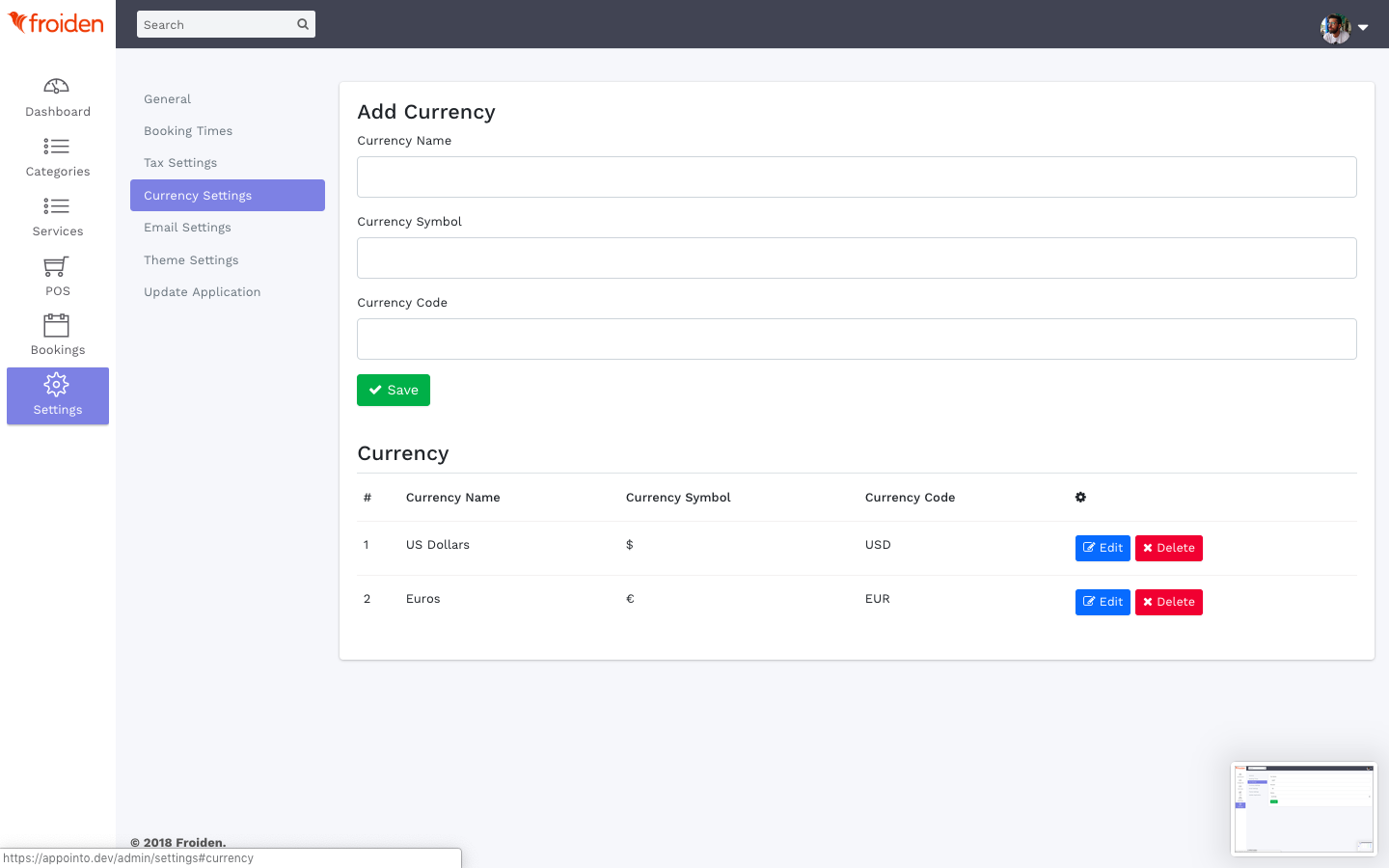Open the Bookings calendar icon
Image resolution: width=1389 pixels, height=868 pixels.
click(x=57, y=326)
